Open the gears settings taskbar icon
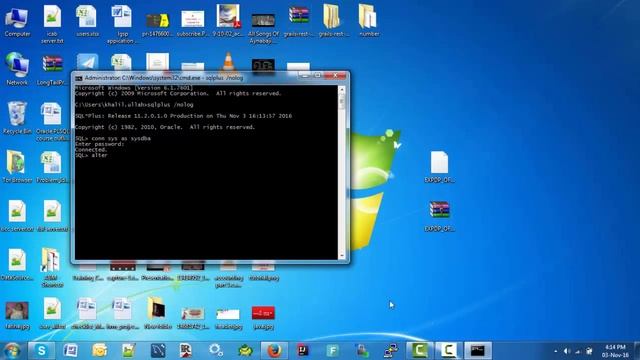 (216, 351)
